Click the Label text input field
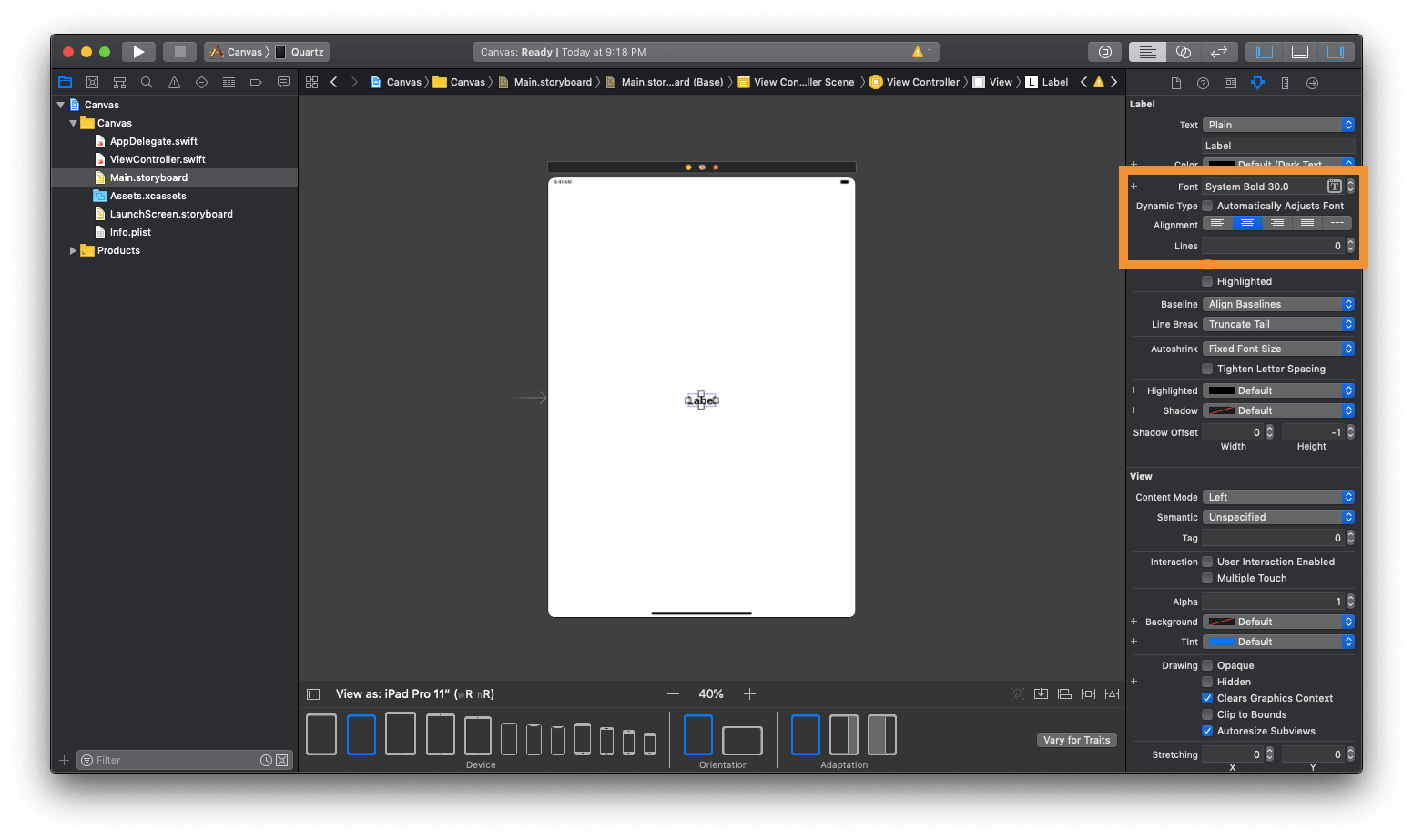 pos(1278,146)
